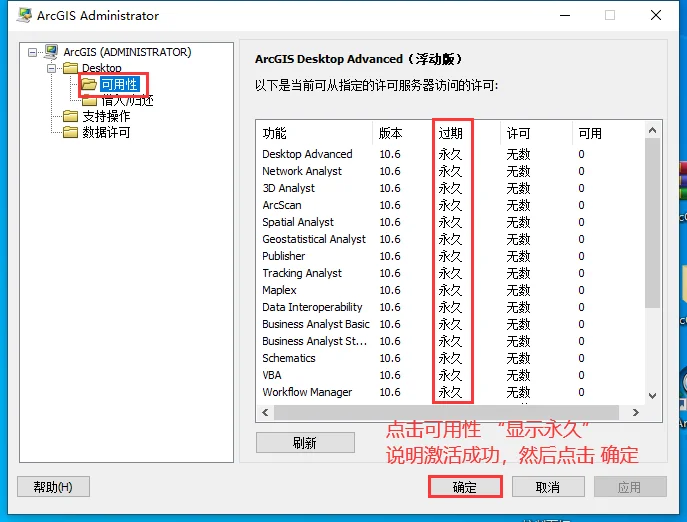Select the 支持操作 tree item
The image size is (687, 522).
(x=106, y=116)
